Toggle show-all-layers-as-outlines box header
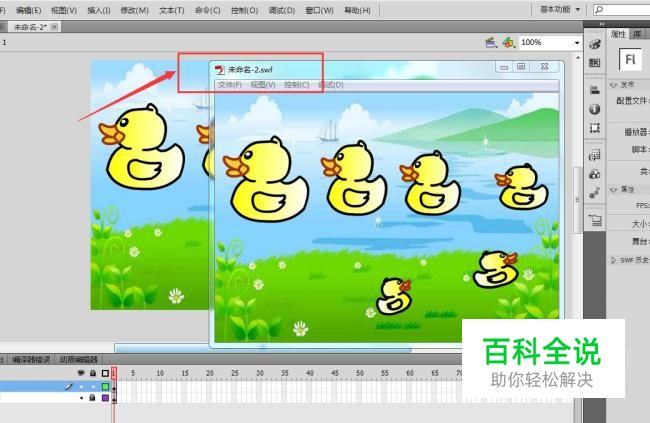 tap(105, 373)
